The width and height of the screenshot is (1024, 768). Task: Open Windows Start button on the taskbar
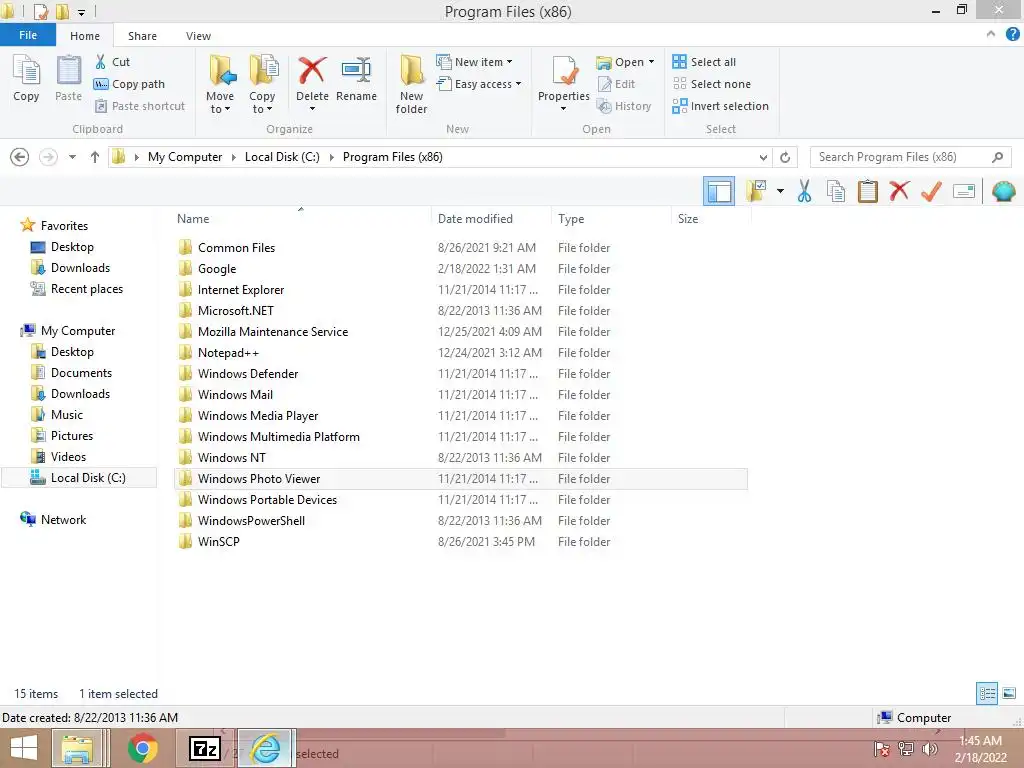pos(24,748)
